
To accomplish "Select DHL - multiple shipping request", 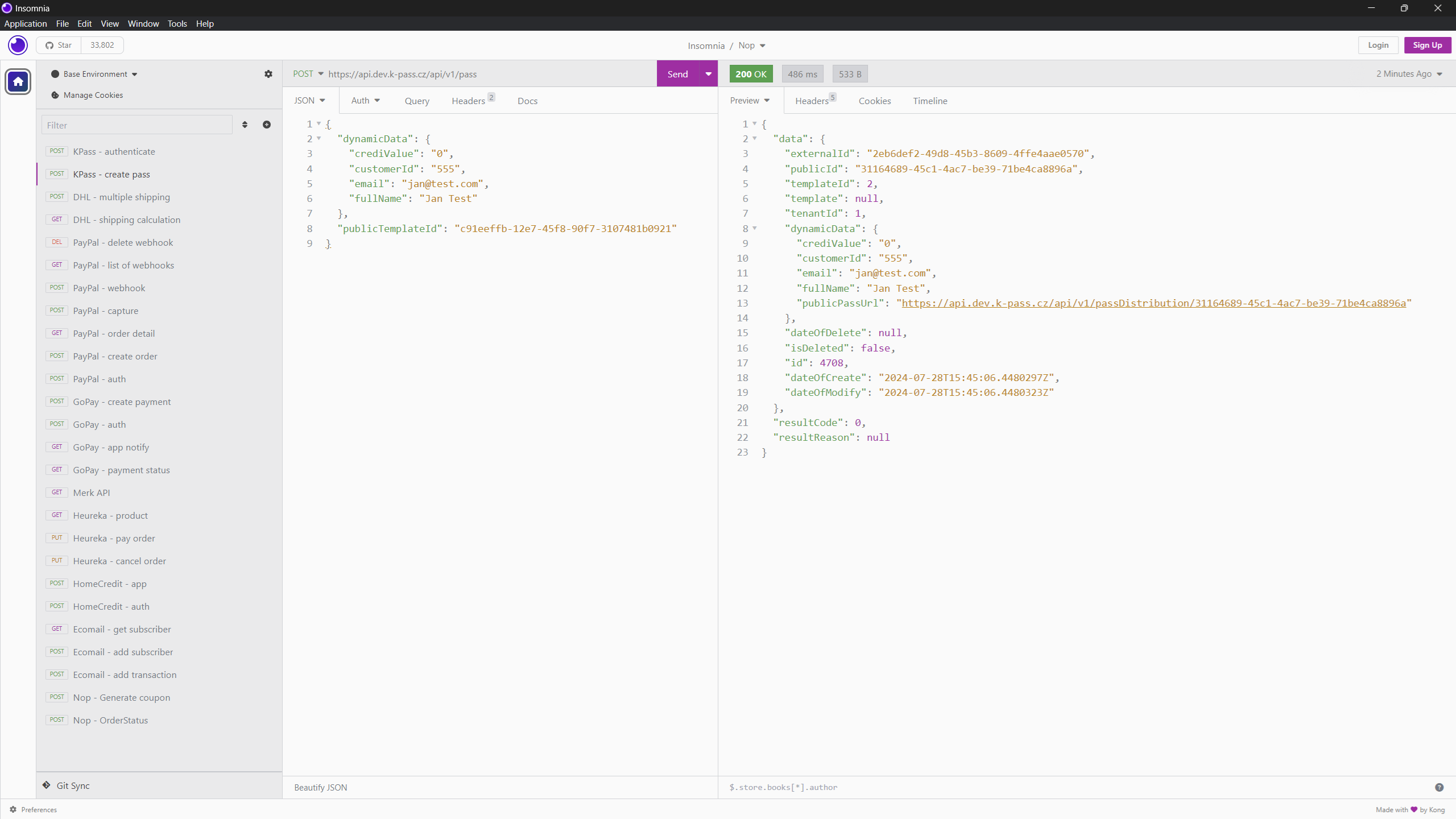I will coord(159,197).
